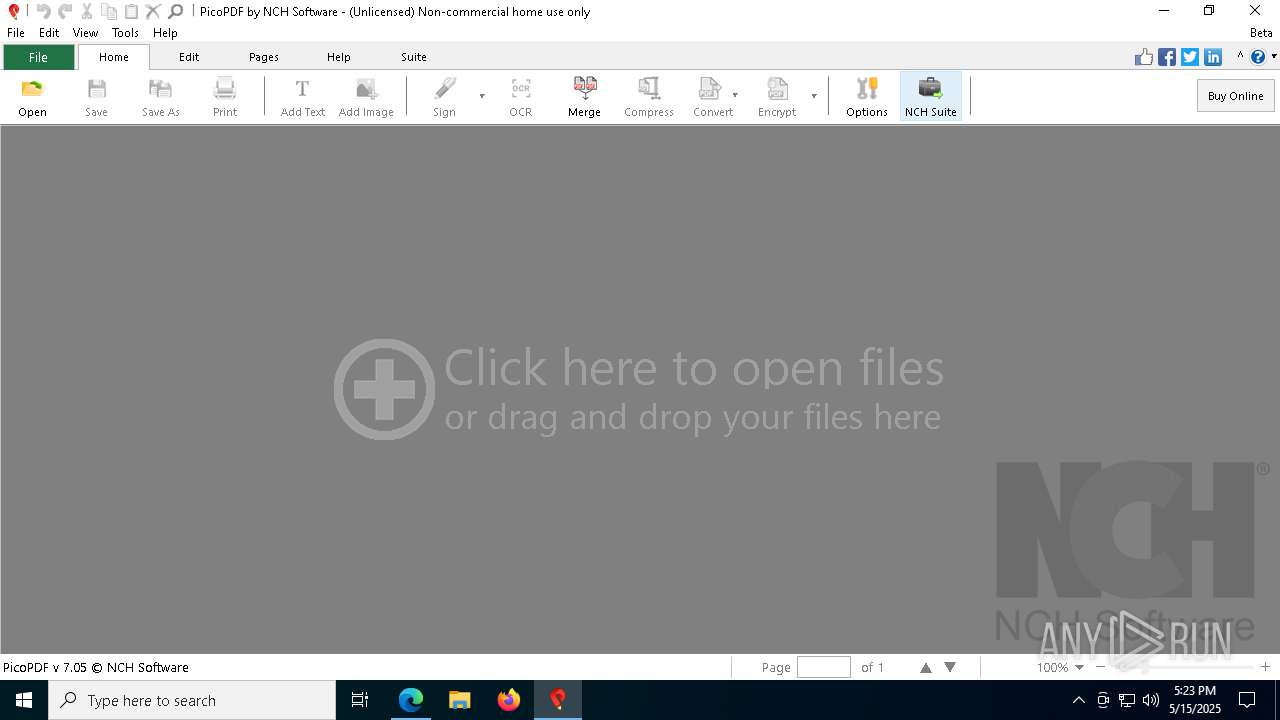The image size is (1280, 720).
Task: Click the page number input field
Action: 824,667
